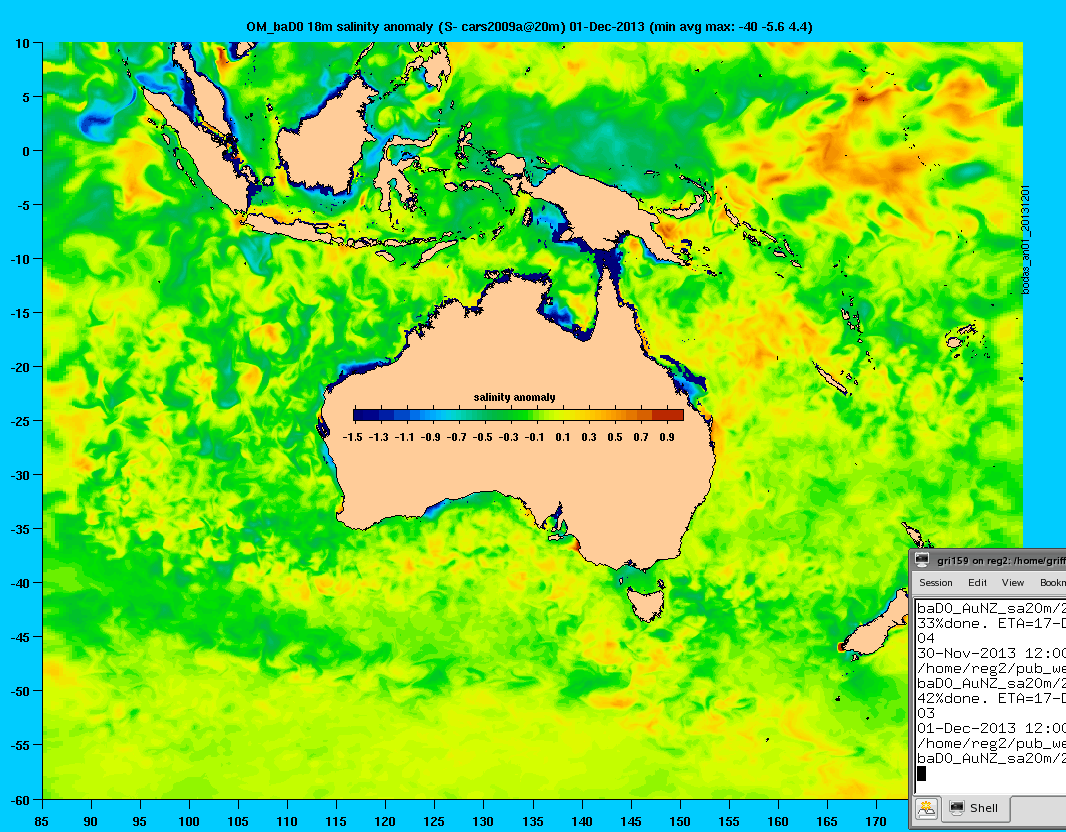1066x832 pixels.
Task: Click the terminal window icon in title bar
Action: (x=922, y=560)
